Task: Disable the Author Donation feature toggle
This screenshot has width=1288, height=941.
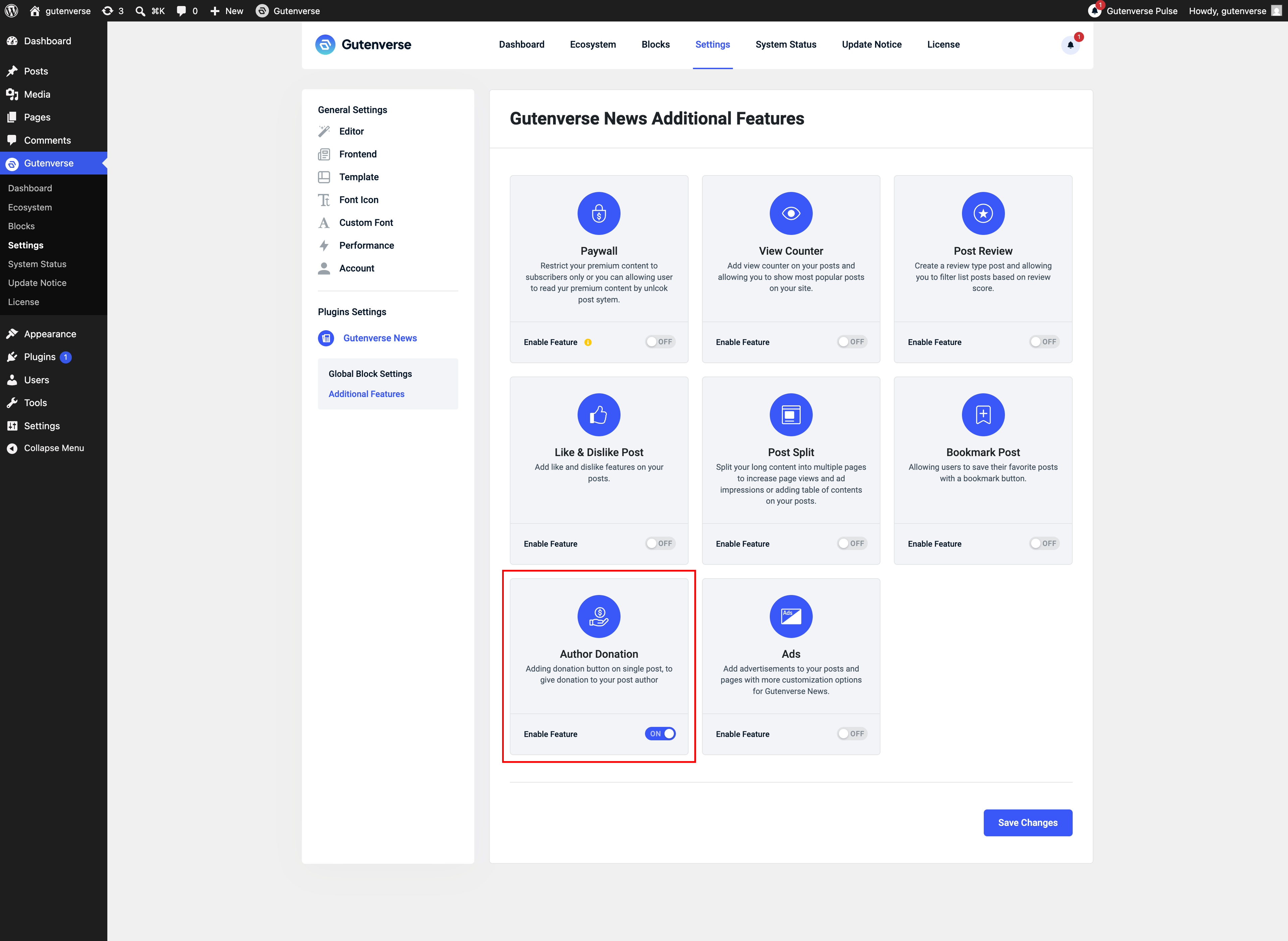Action: click(660, 734)
